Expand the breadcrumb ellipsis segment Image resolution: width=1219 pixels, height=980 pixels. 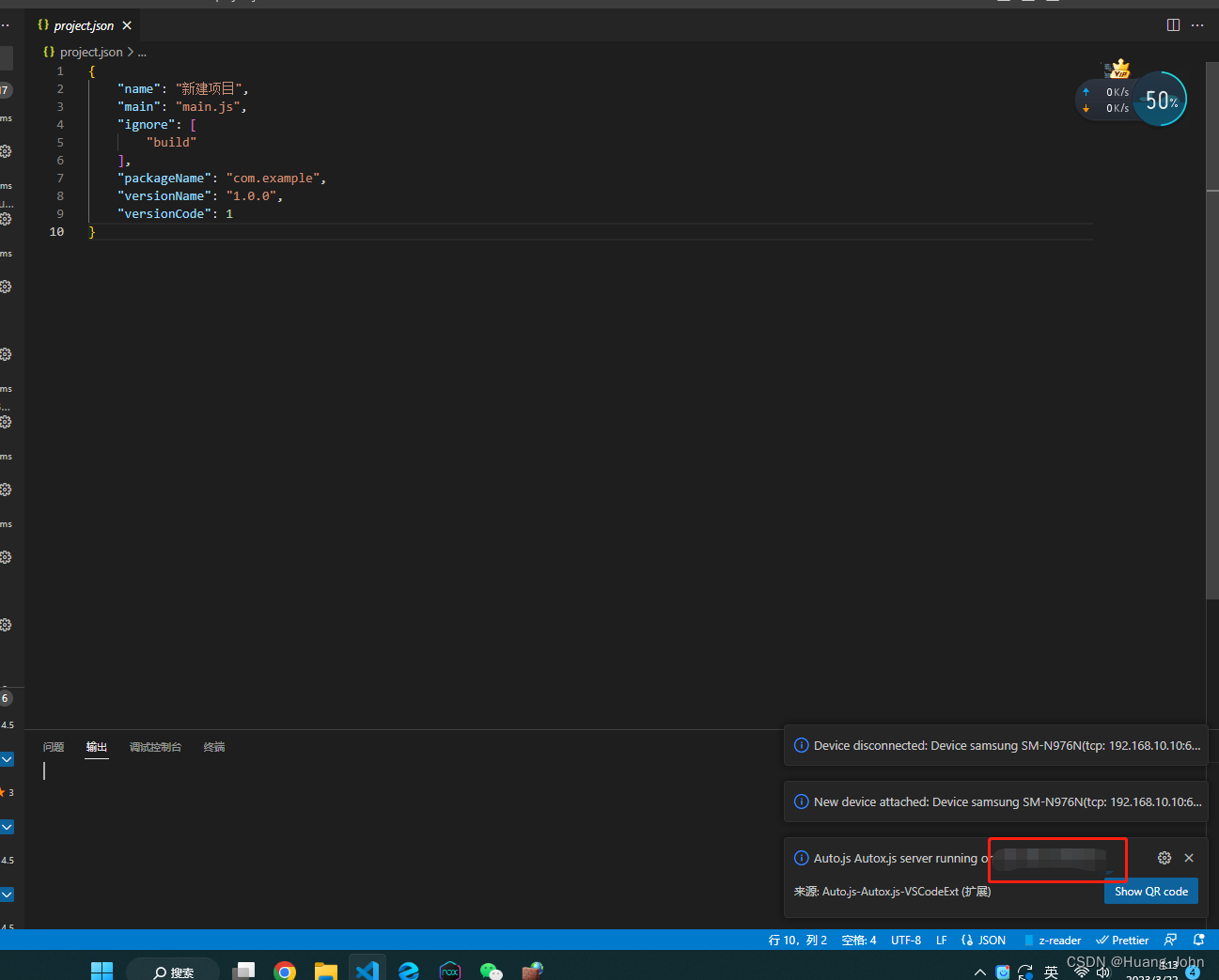(x=142, y=53)
